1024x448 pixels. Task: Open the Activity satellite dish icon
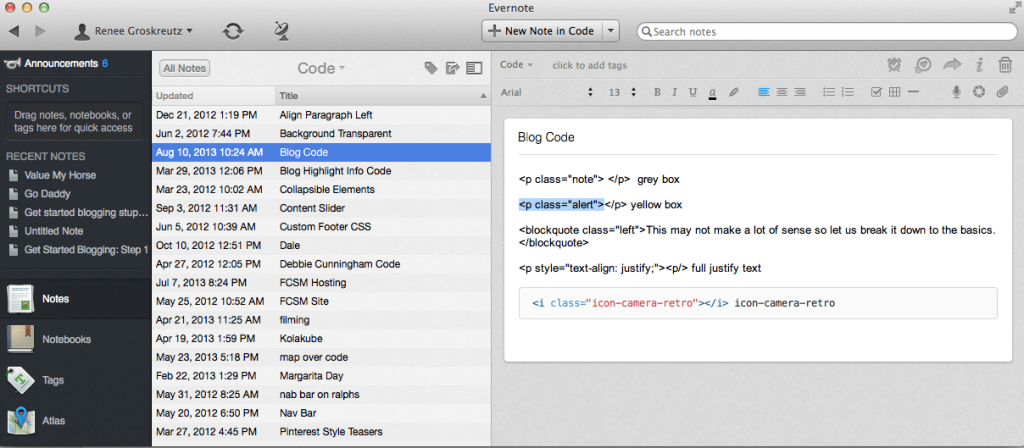282,31
